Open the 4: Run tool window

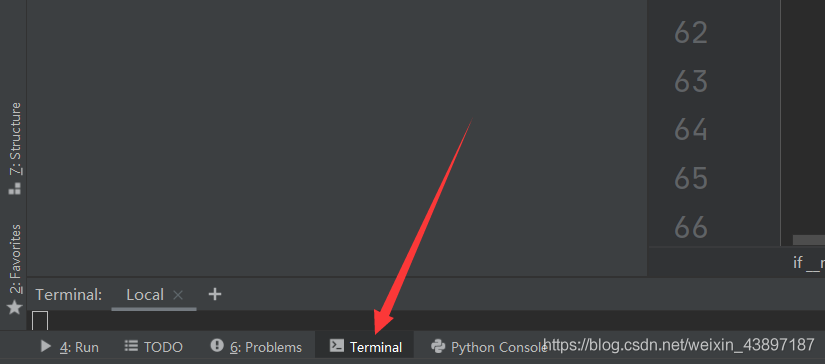coord(69,347)
